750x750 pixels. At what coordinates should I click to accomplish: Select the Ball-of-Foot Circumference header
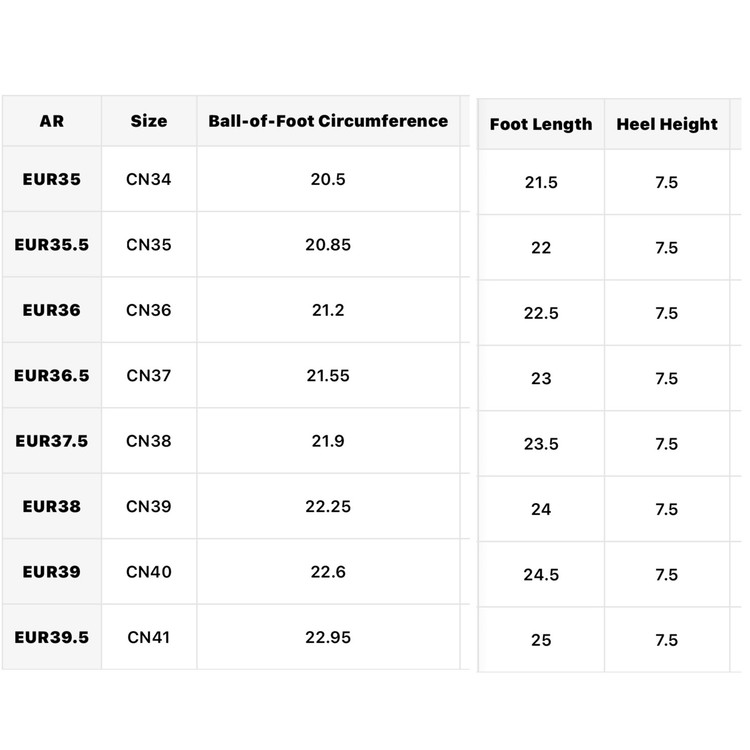click(328, 121)
